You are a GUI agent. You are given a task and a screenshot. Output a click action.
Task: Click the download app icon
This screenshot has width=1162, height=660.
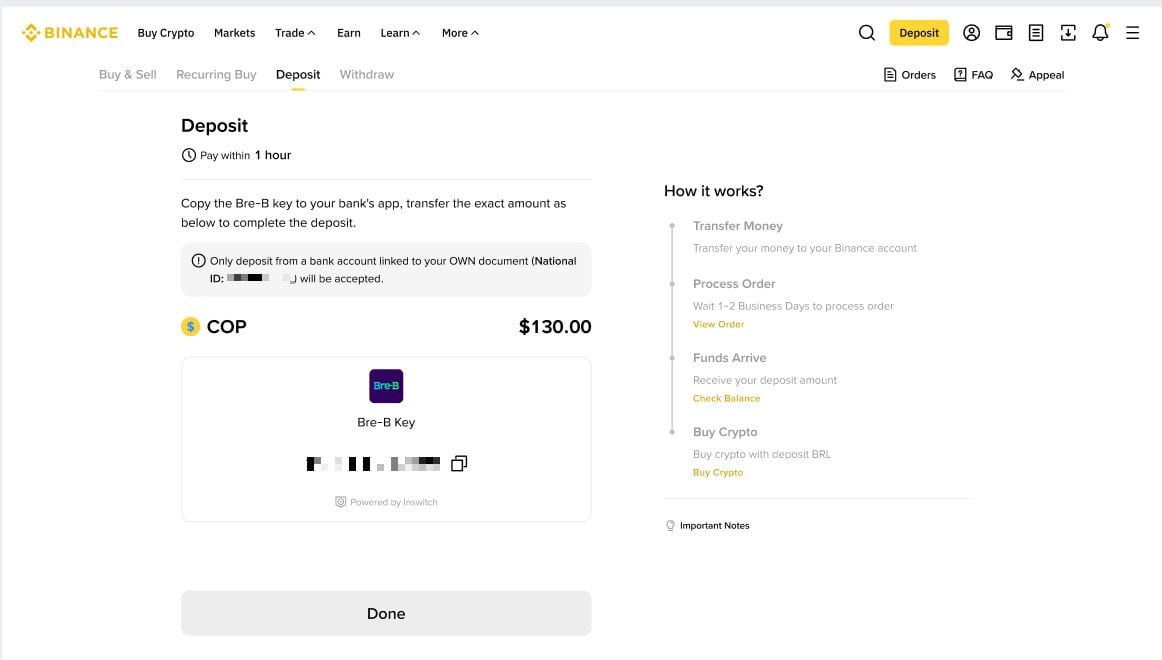click(1068, 33)
